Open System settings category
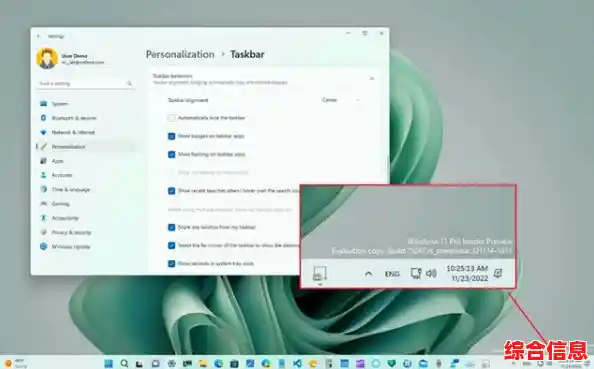 [85, 103]
